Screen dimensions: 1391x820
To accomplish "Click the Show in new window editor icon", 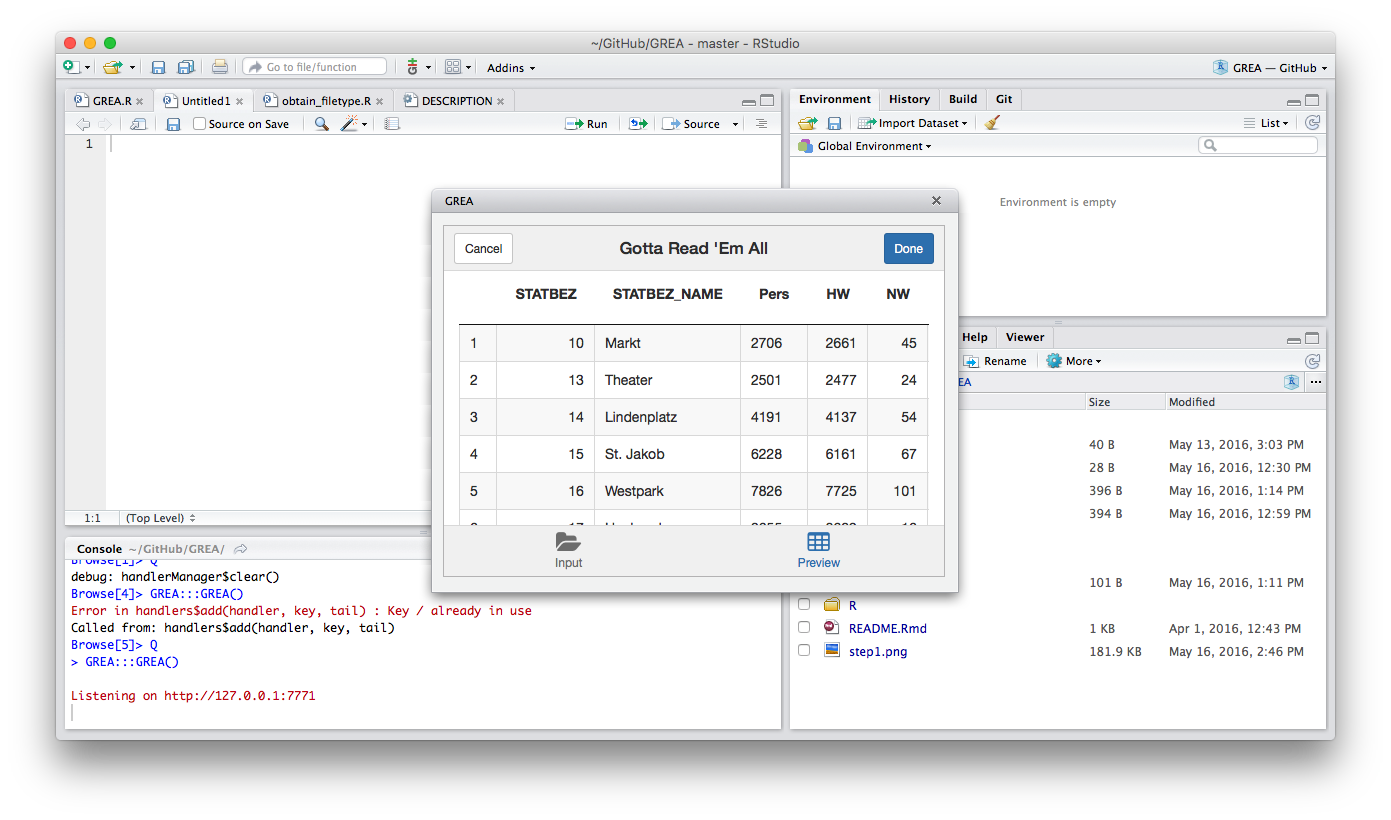I will tap(138, 124).
